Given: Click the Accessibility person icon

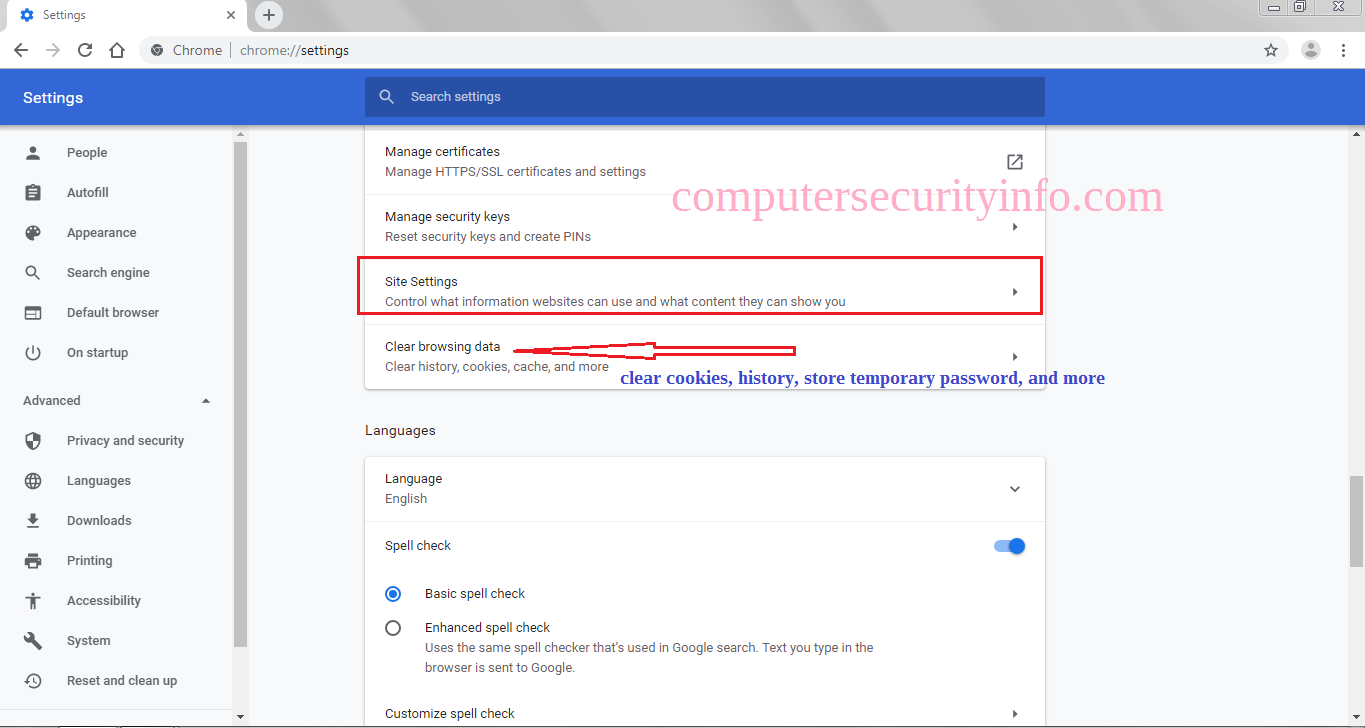Looking at the screenshot, I should (x=33, y=601).
